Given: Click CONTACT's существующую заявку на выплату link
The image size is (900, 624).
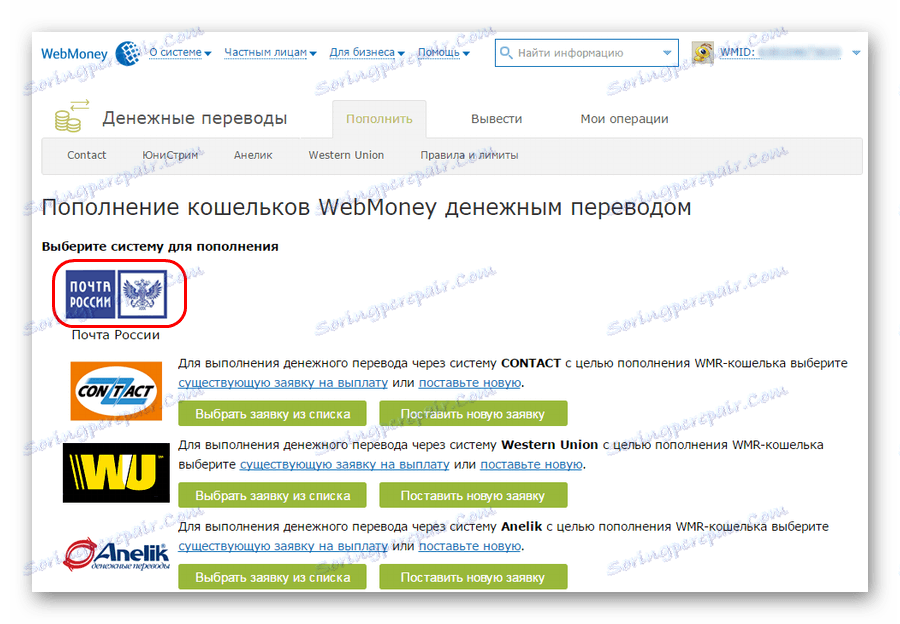Looking at the screenshot, I should (283, 382).
